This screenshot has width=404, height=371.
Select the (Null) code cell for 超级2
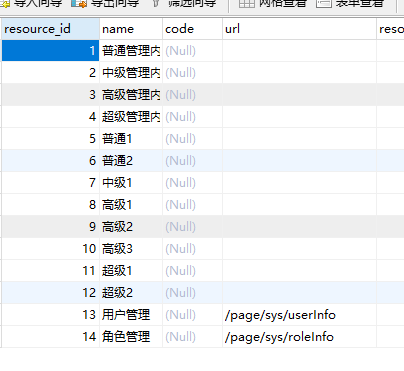pos(193,293)
